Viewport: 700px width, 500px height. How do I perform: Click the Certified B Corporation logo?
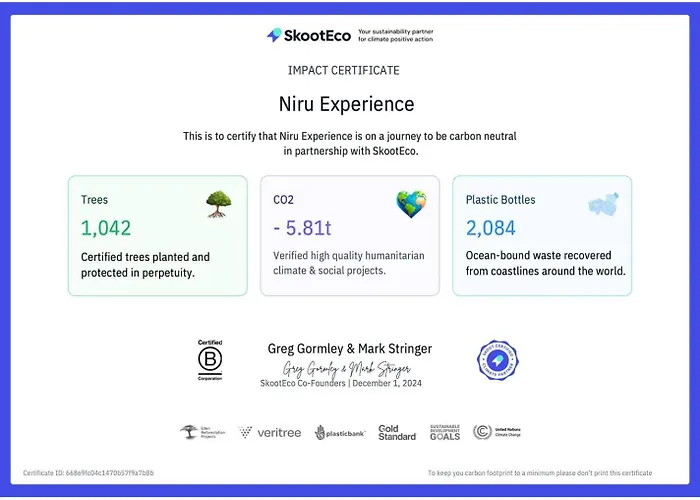(x=210, y=360)
